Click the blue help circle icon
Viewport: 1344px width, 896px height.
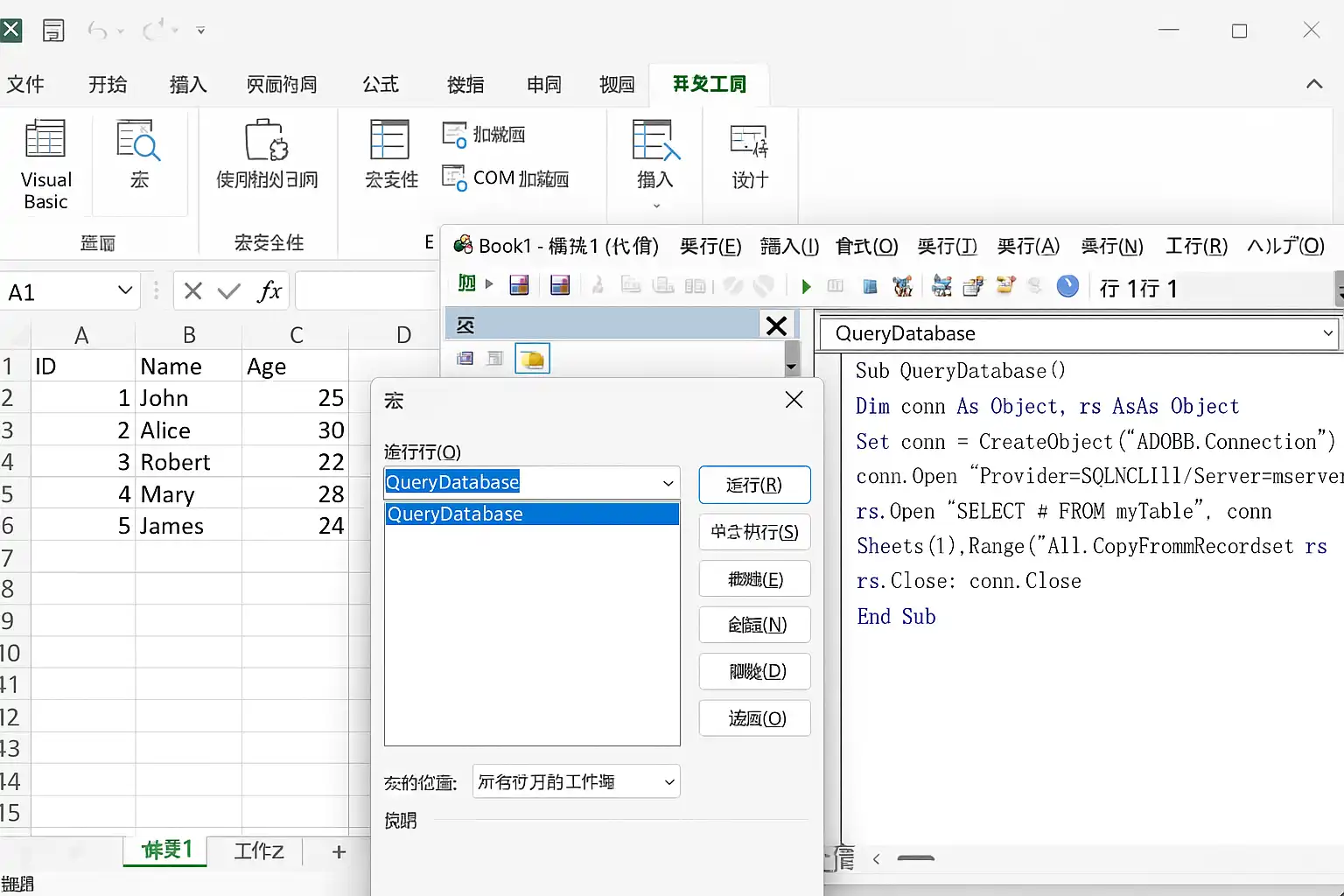1067,286
